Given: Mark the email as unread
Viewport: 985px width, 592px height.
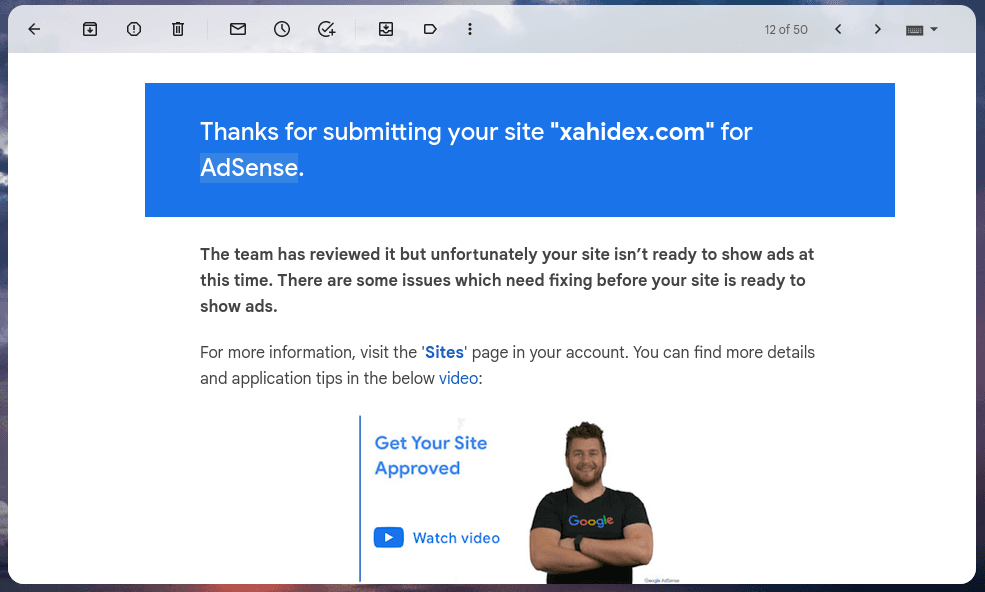Looking at the screenshot, I should pyautogui.click(x=237, y=29).
